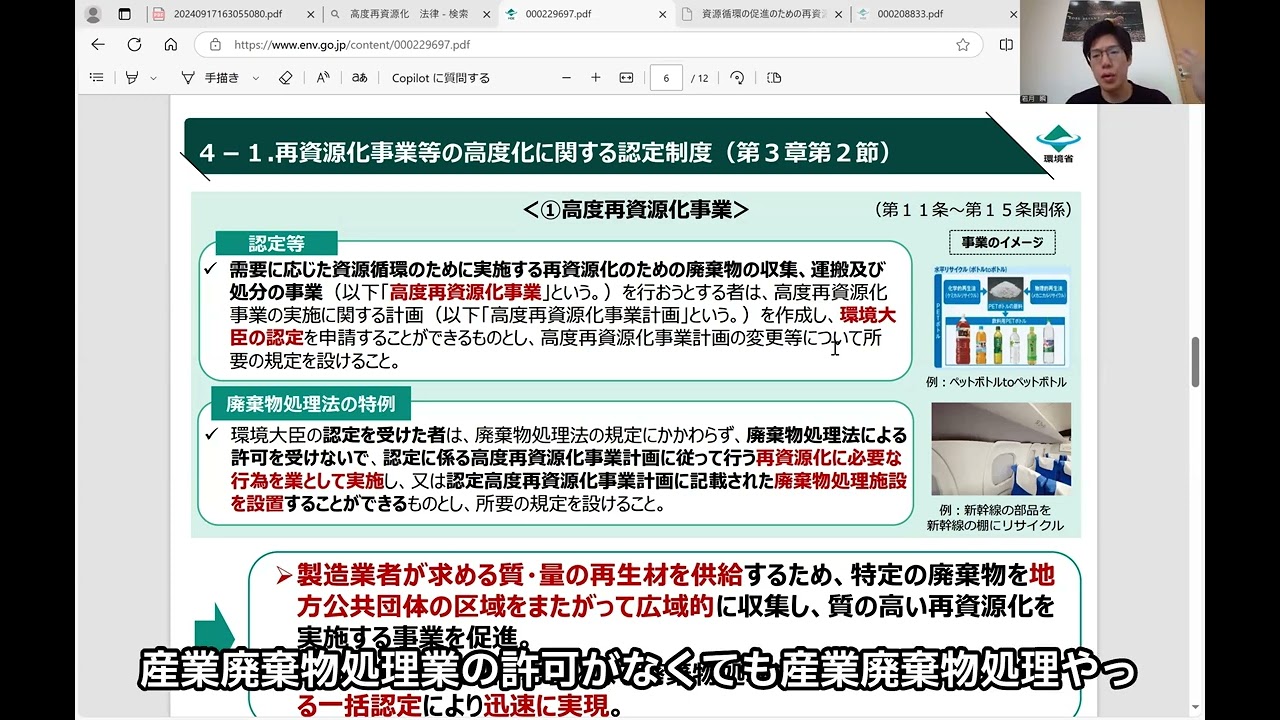
Task: Click the ＜①高度再資源化事業＞ heading
Action: [x=636, y=209]
